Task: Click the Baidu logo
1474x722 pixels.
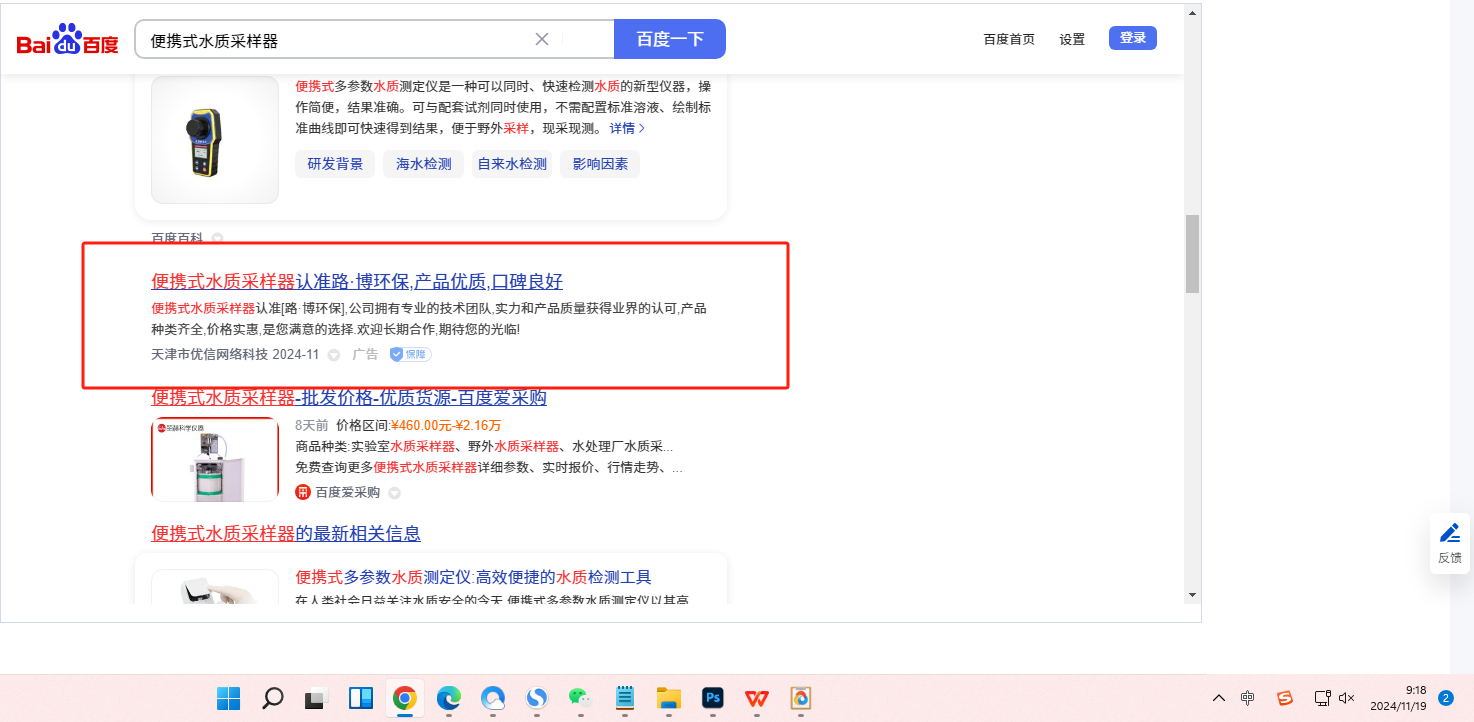Action: [67, 40]
